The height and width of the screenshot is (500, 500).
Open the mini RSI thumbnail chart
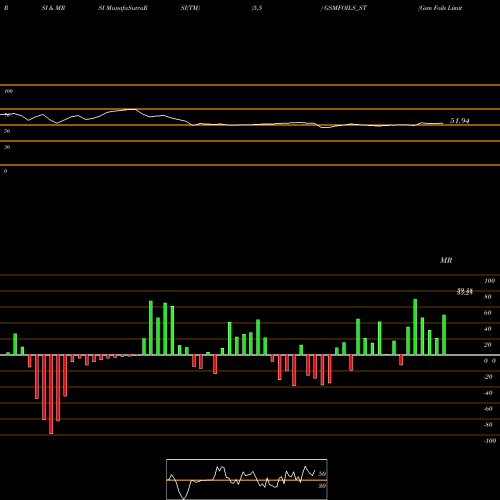247,479
